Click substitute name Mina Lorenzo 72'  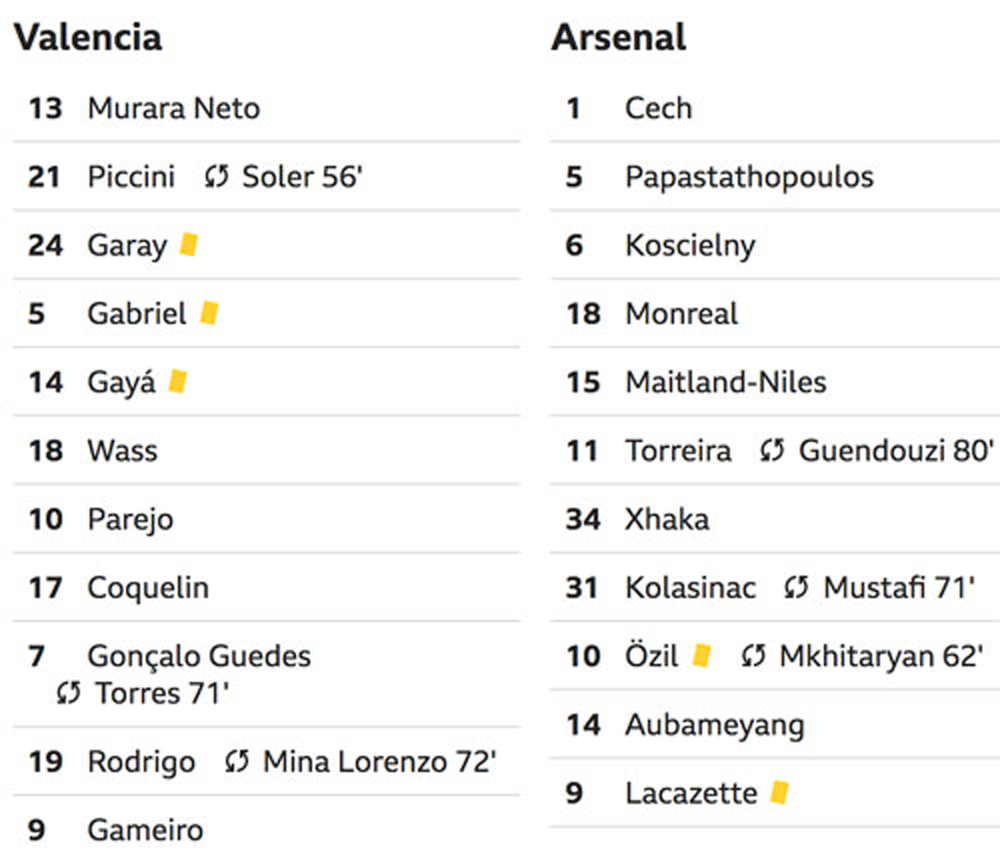pos(380,761)
